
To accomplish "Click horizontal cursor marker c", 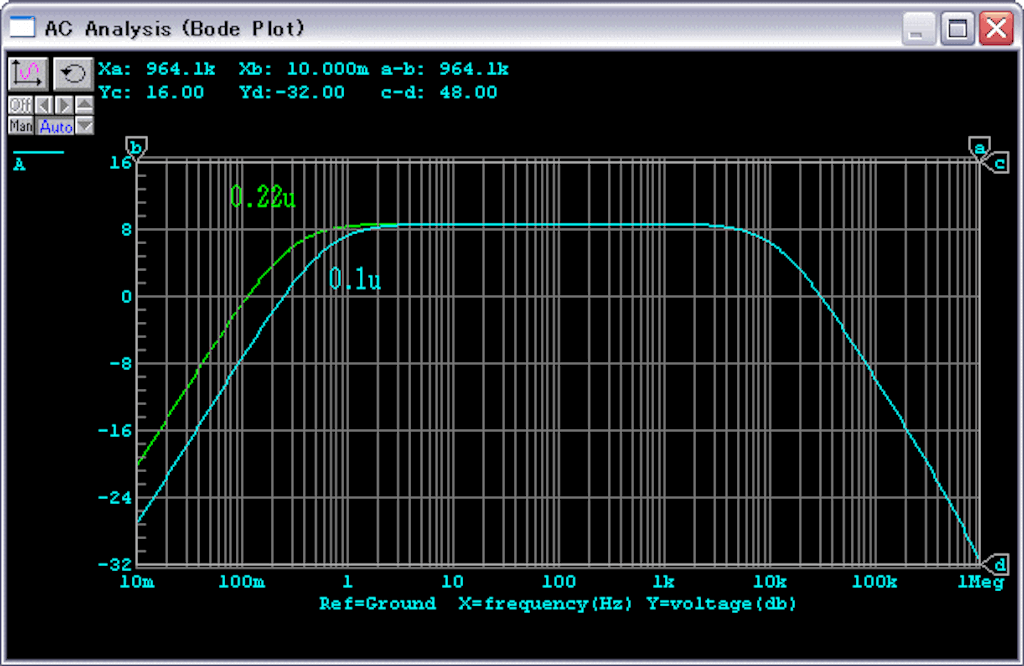I will coord(997,163).
